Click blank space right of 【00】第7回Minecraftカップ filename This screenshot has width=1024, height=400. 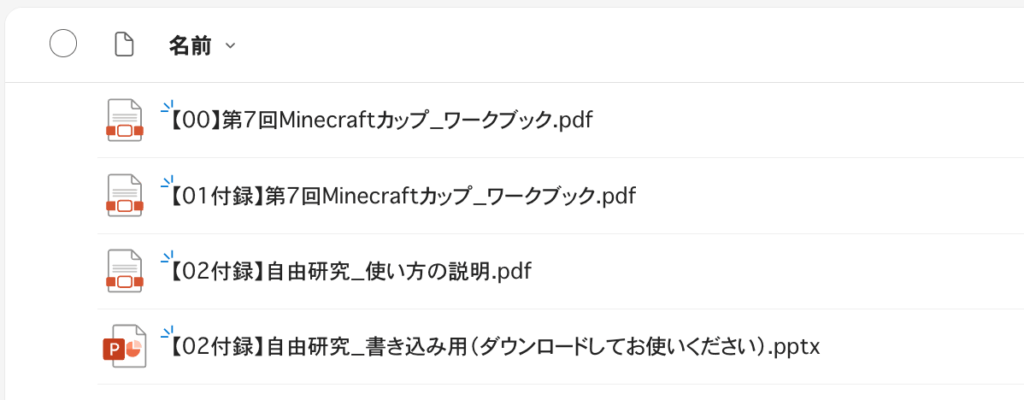coord(800,121)
